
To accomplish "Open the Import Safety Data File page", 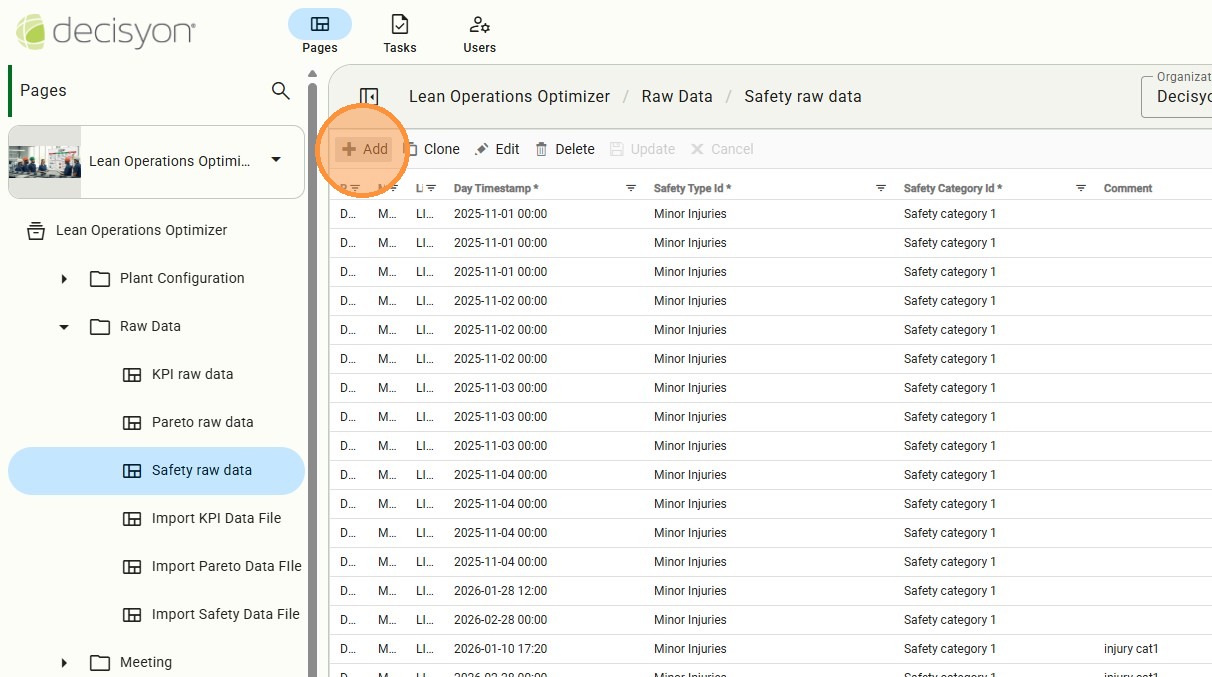I will (x=225, y=615).
